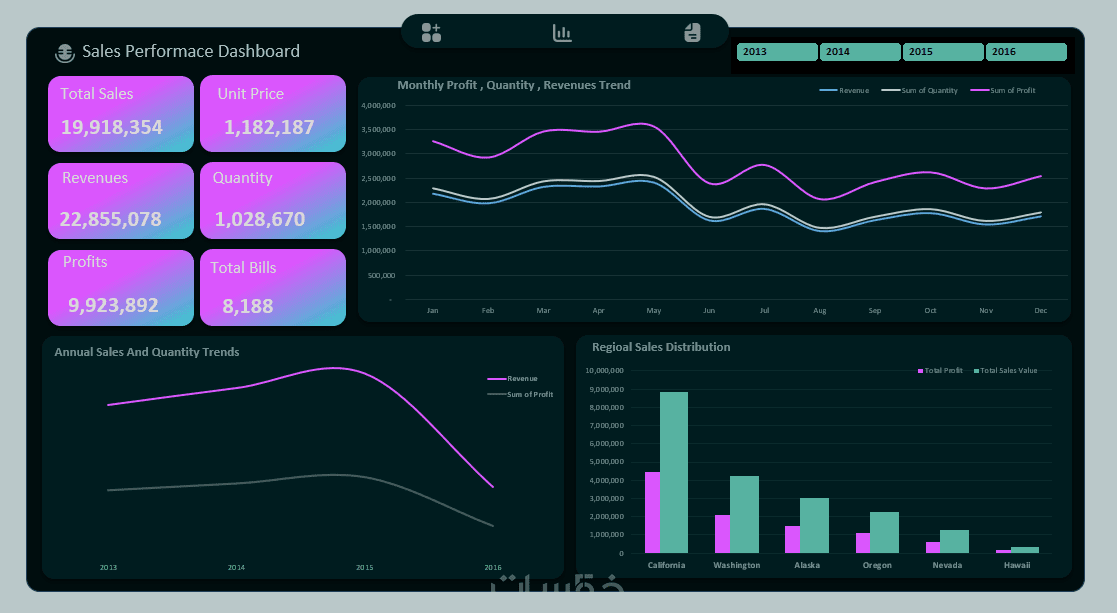Viewport: 1117px width, 613px height.
Task: Click the Total Sales KPI card
Action: click(x=121, y=114)
